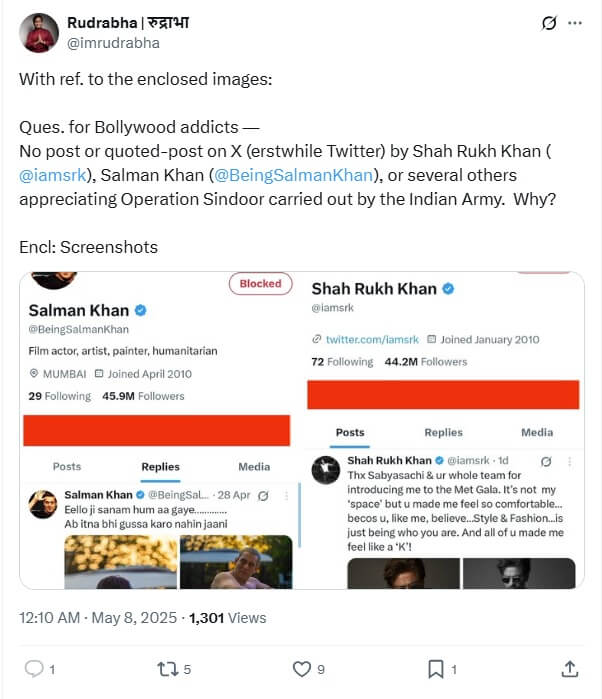Select Posts tab in Shah Rukh screenshot
The image size is (602, 699).
[x=350, y=432]
